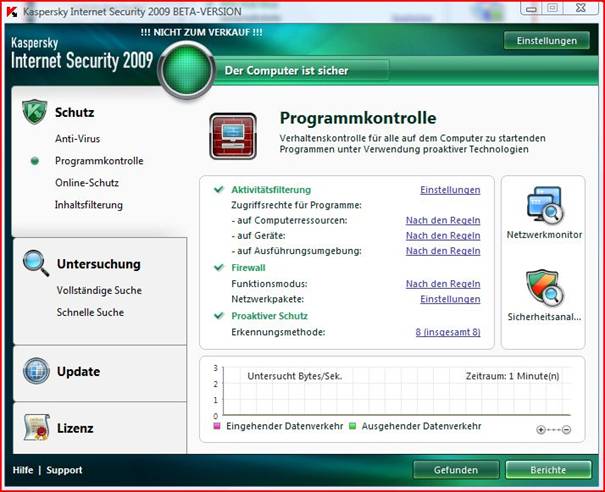Select Online-Schutz in the sidebar
Viewport: 605px width, 492px height.
click(x=87, y=183)
